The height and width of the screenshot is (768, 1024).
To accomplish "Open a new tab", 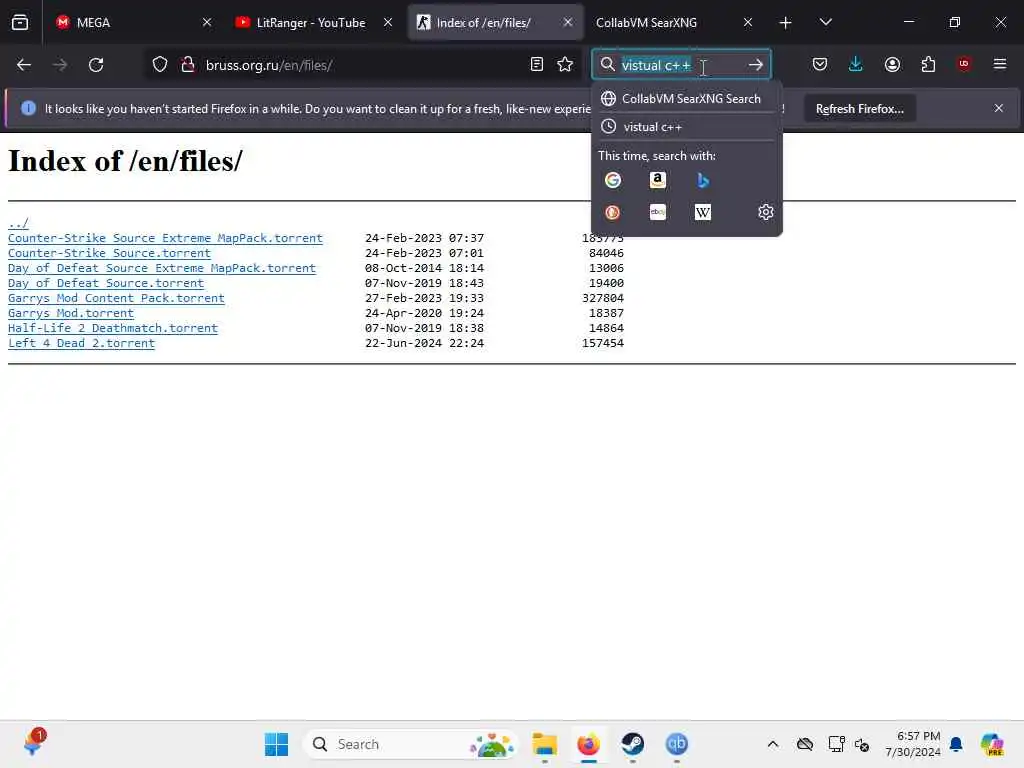I will click(x=786, y=23).
